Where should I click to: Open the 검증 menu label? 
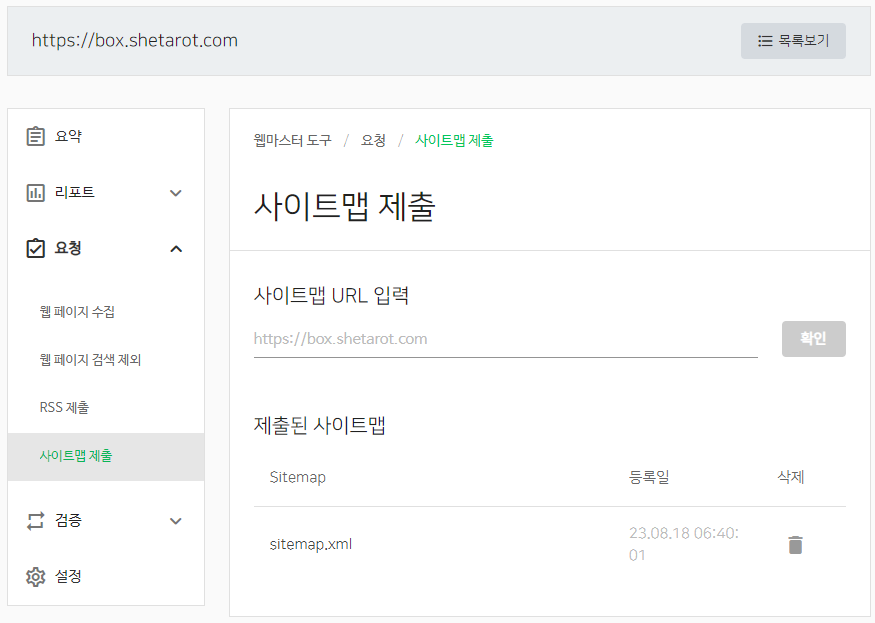coord(68,521)
